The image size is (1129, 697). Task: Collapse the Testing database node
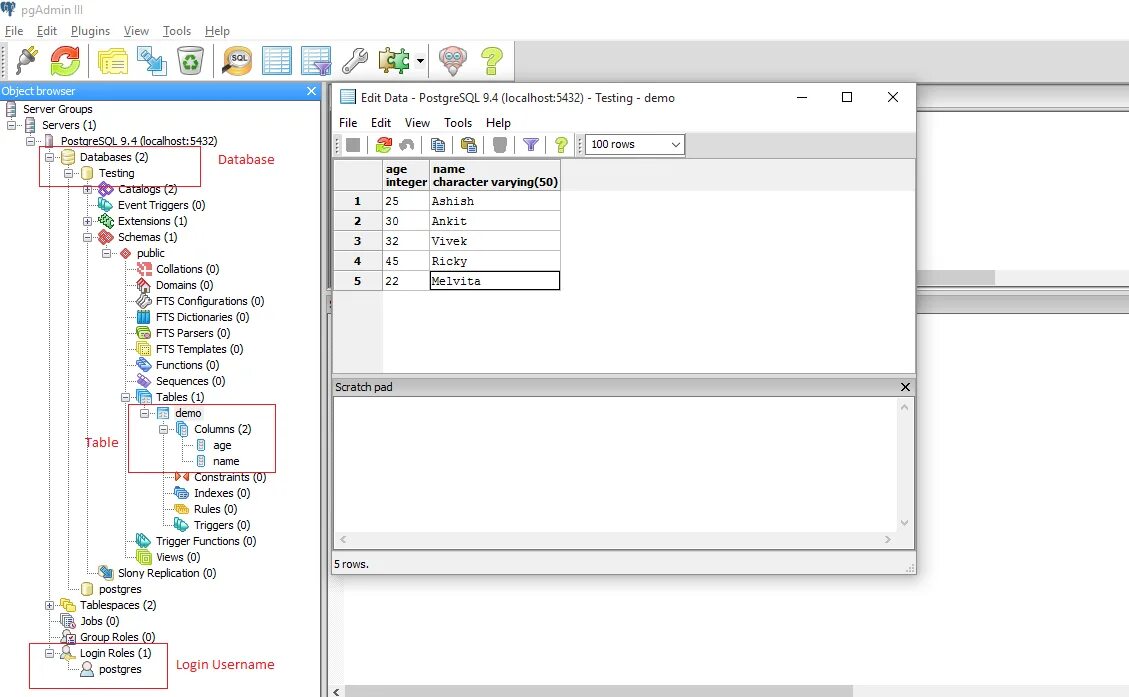(x=68, y=173)
